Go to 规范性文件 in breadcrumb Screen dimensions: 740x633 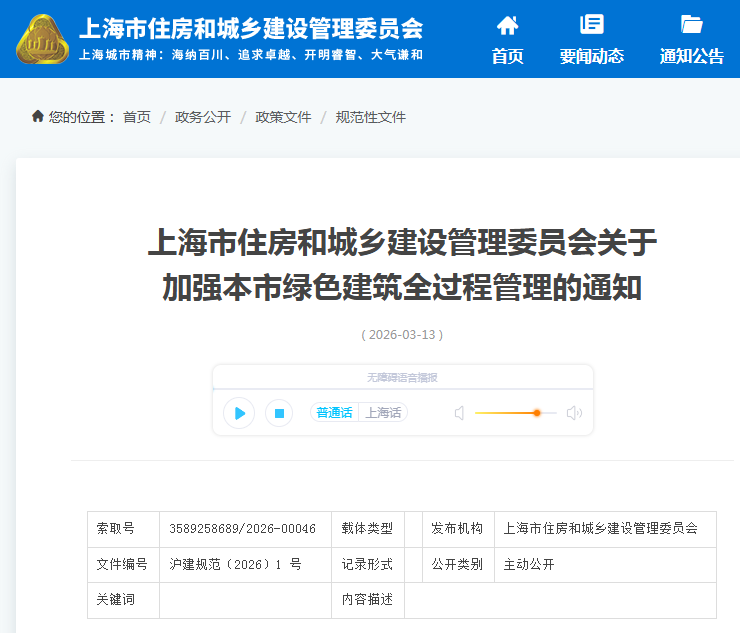click(x=370, y=117)
